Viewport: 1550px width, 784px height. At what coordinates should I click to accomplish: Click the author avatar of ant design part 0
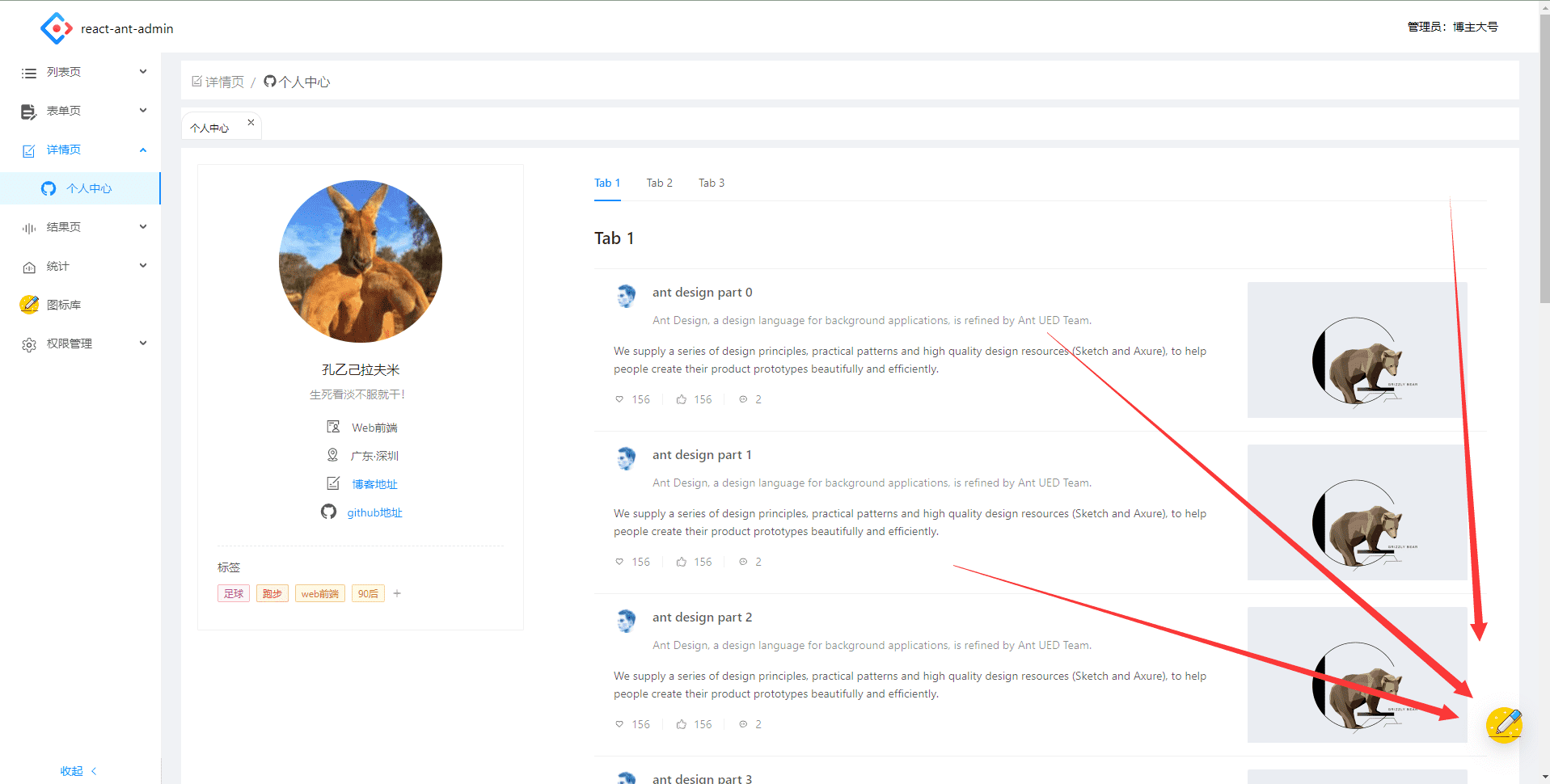pos(627,296)
